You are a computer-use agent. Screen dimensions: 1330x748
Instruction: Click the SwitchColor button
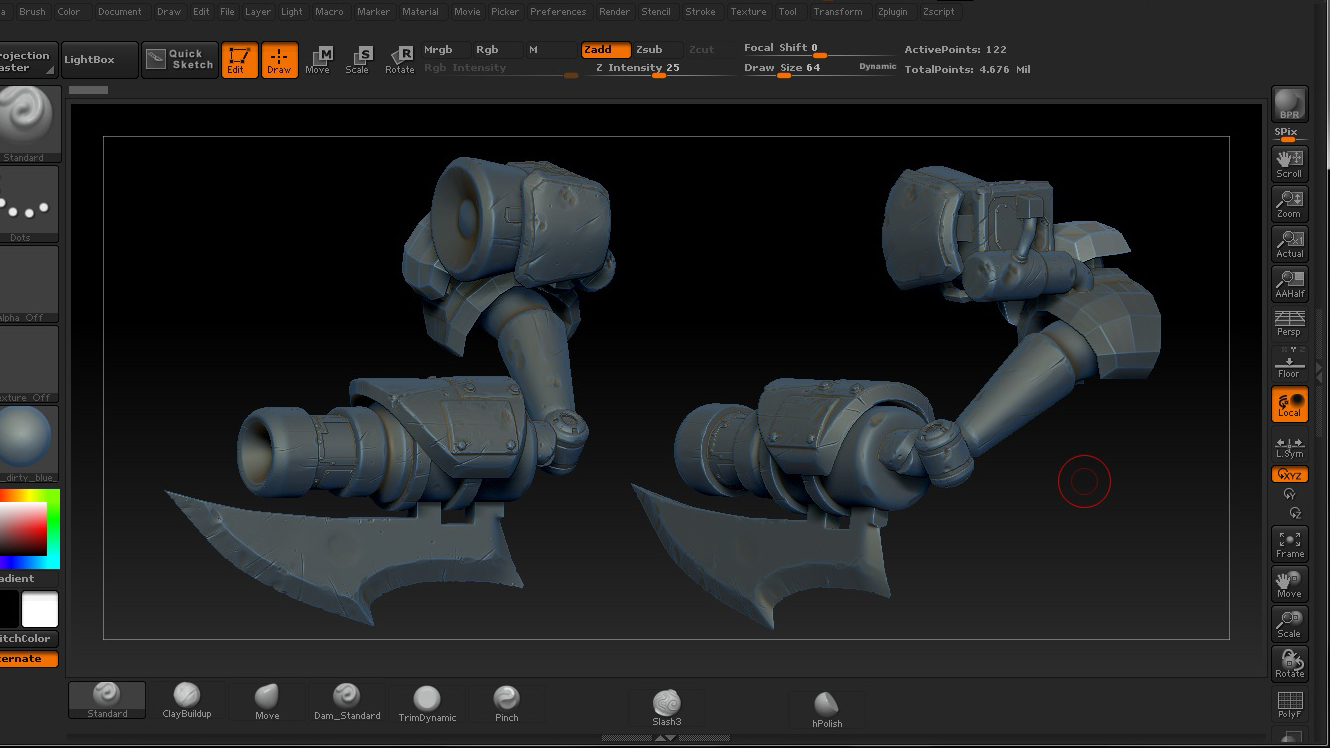pos(29,638)
